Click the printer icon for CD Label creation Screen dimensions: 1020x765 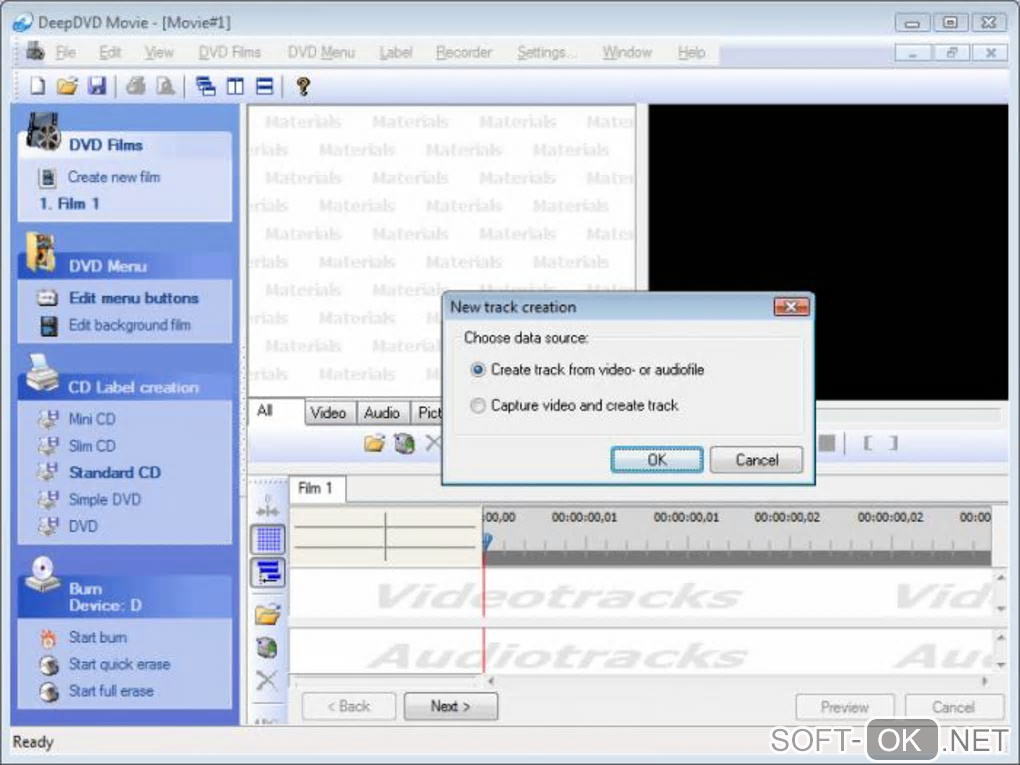click(x=42, y=373)
